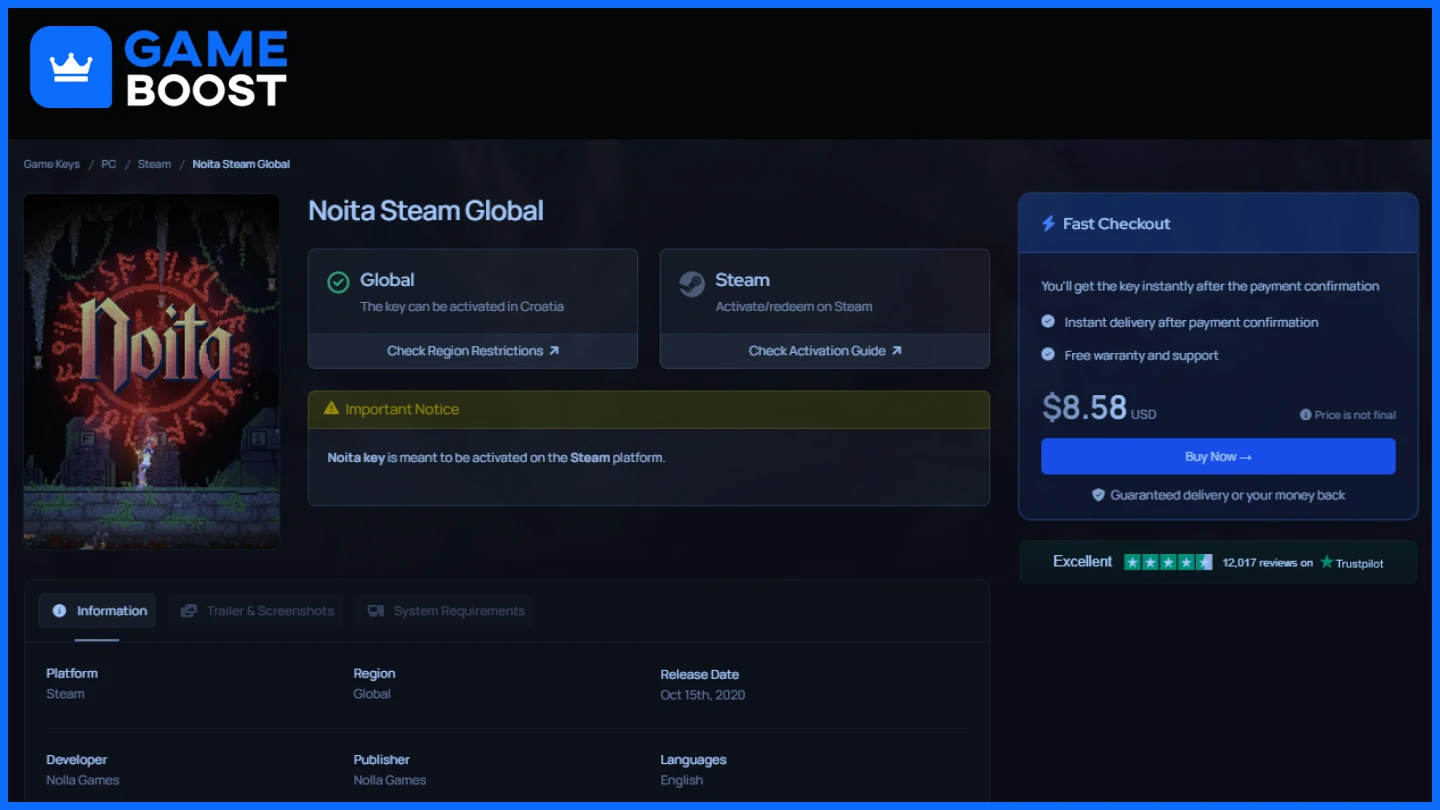Click 'Oct 15th, 2020' release date
Image resolution: width=1440 pixels, height=810 pixels.
coord(702,695)
